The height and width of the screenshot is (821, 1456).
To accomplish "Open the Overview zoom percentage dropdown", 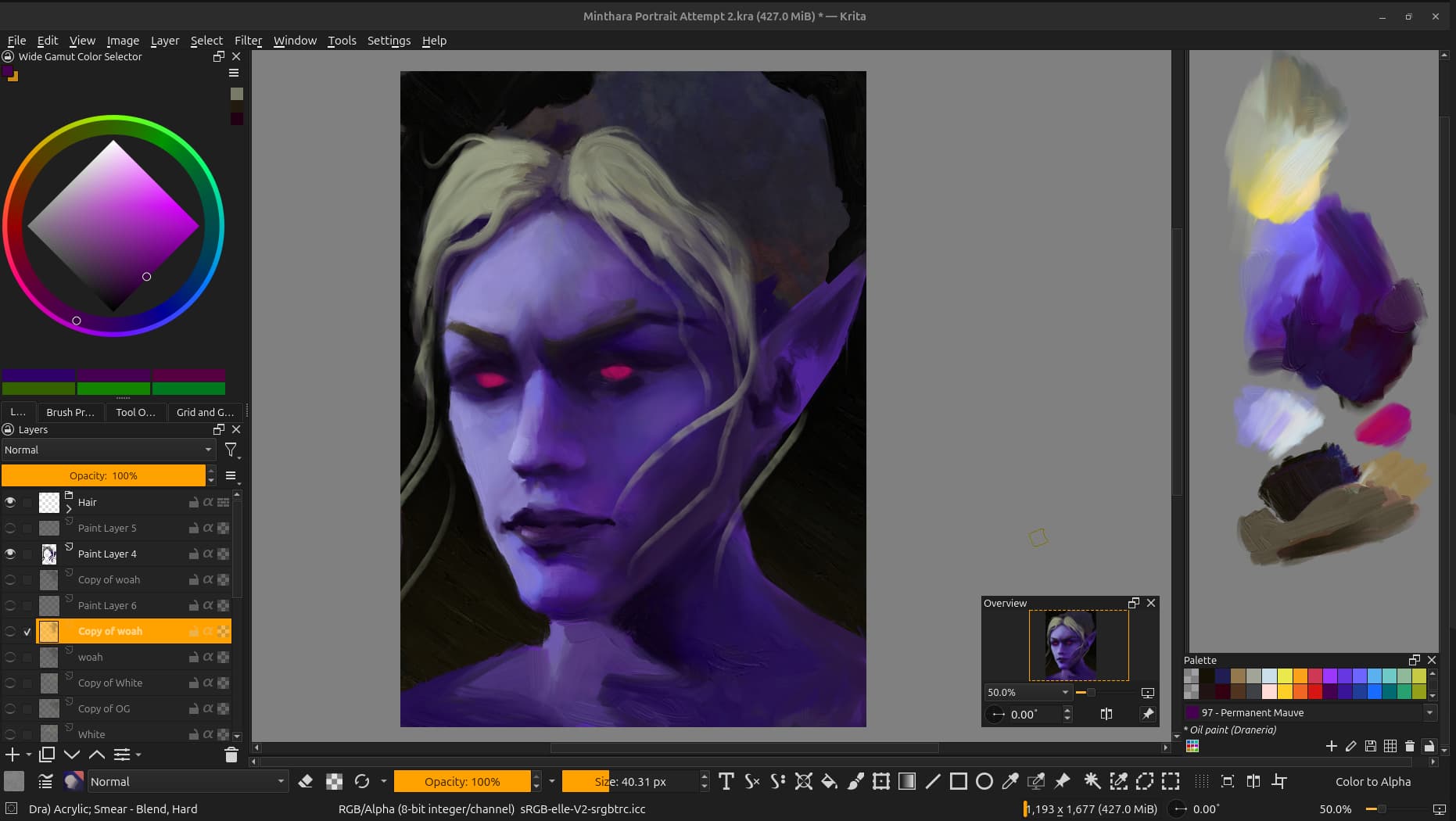I will click(1064, 692).
